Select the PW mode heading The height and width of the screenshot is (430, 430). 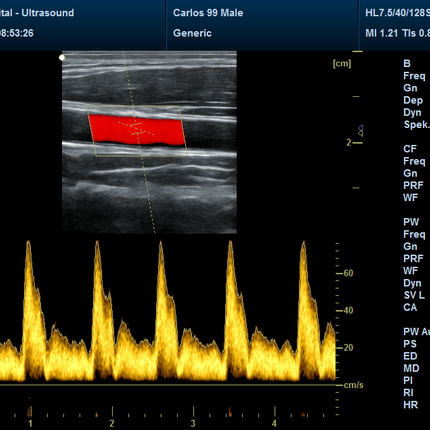pyautogui.click(x=411, y=222)
